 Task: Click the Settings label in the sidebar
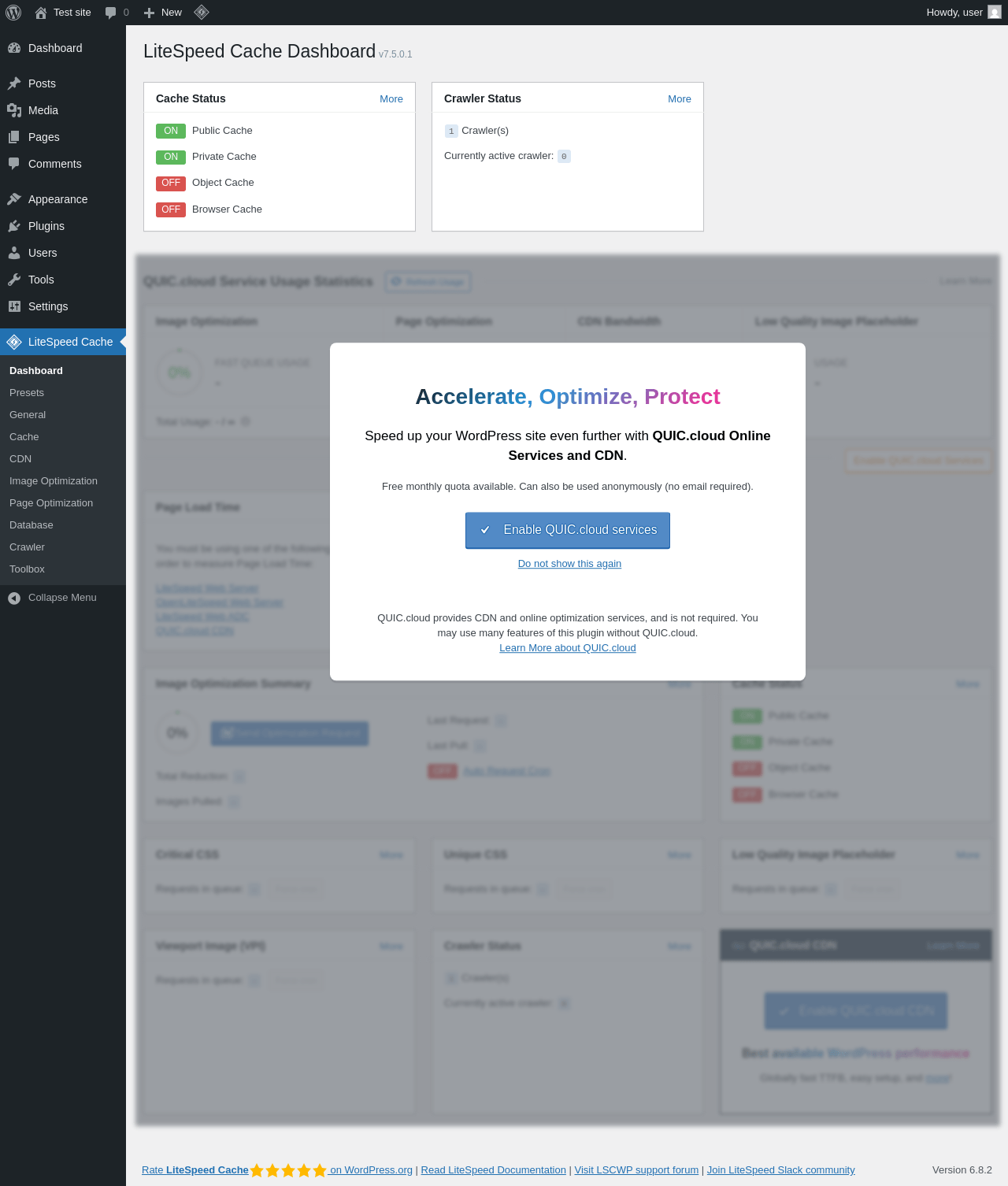point(48,306)
